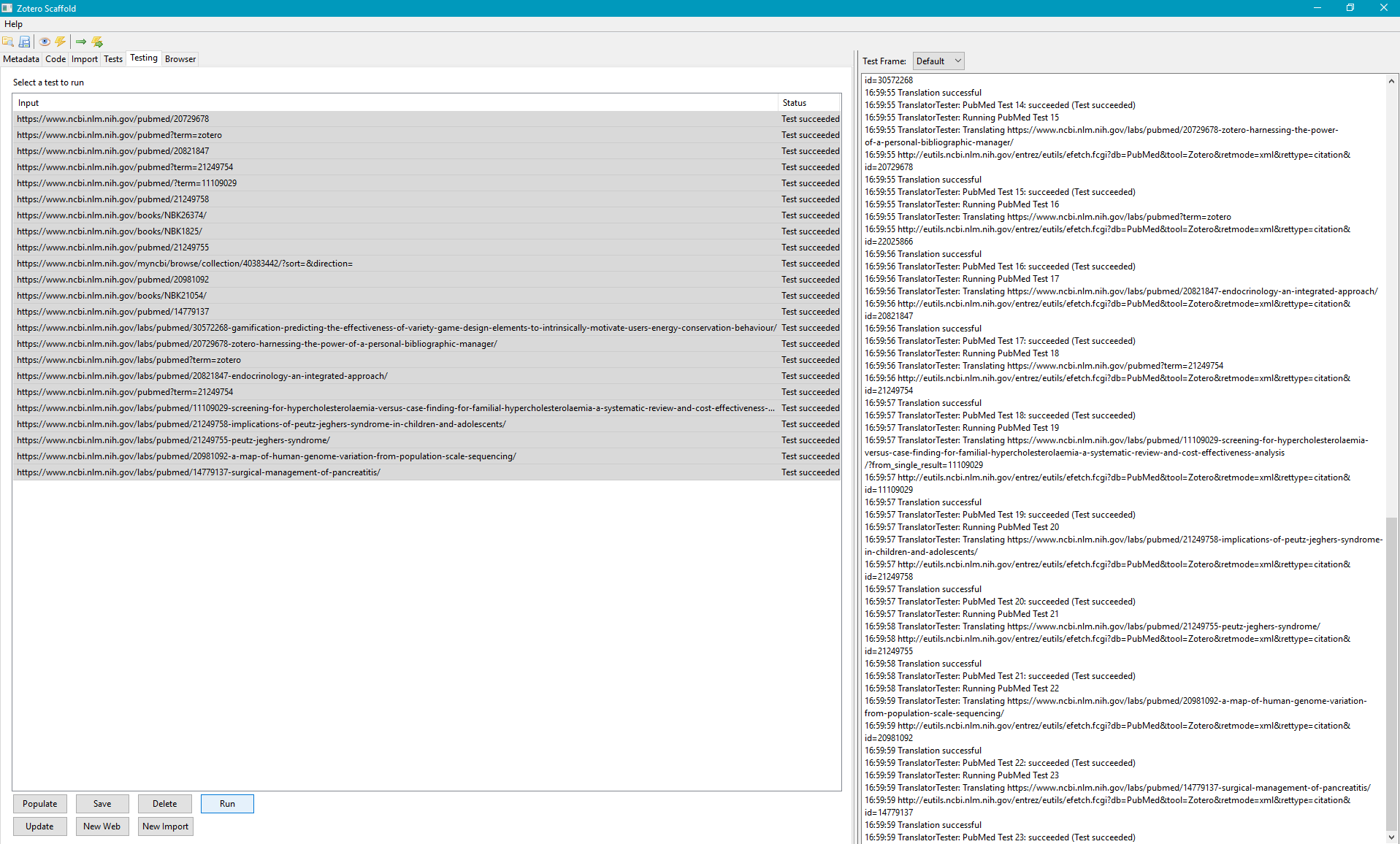Select test row pubmed/21249758
The image size is (1400, 844).
pos(427,199)
